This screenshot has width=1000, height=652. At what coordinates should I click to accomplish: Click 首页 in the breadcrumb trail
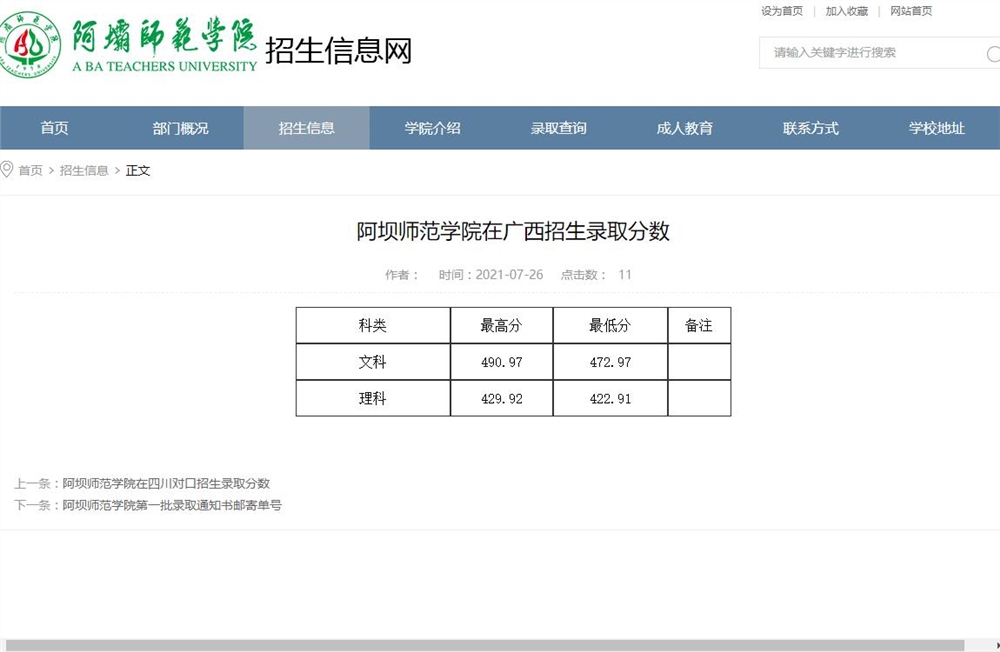[31, 170]
